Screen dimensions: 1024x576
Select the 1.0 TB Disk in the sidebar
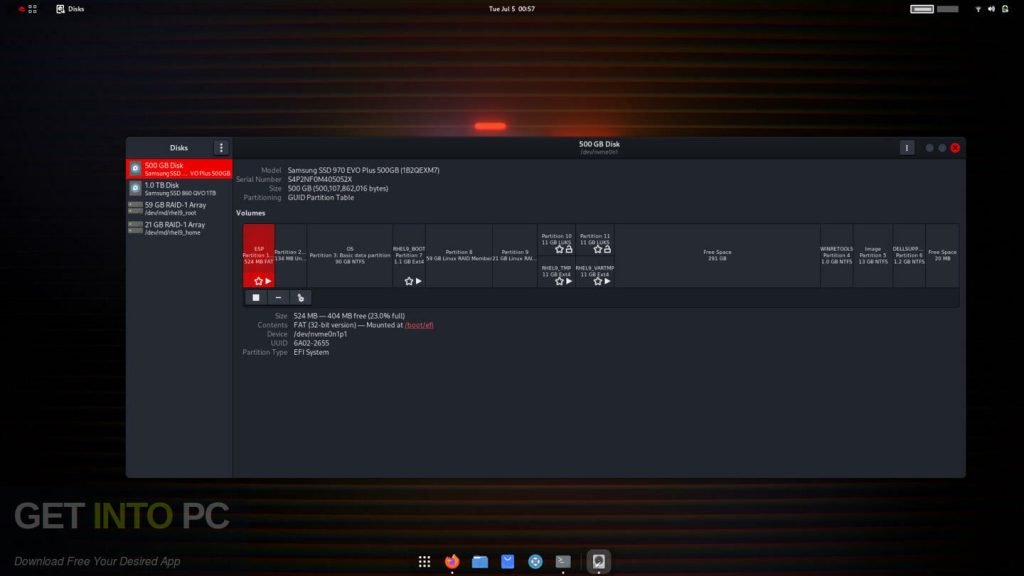178,188
